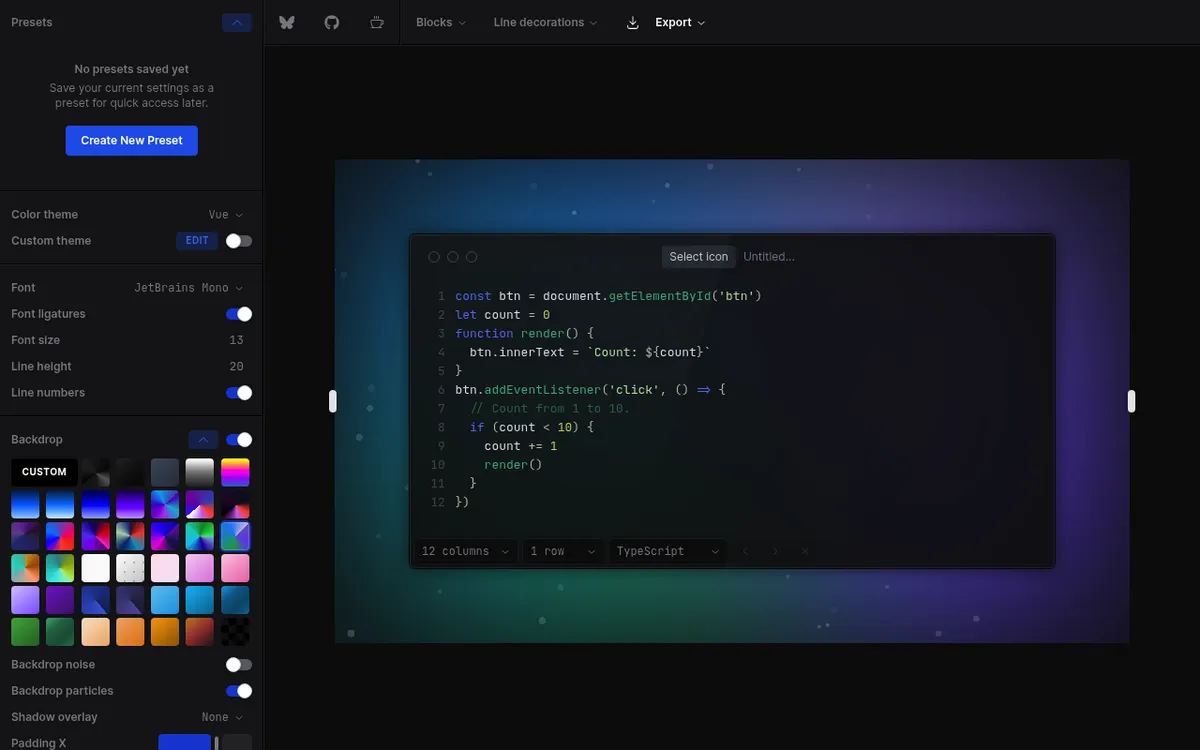The width and height of the screenshot is (1200, 750).
Task: Click the Line height value 20
Action: coord(237,367)
